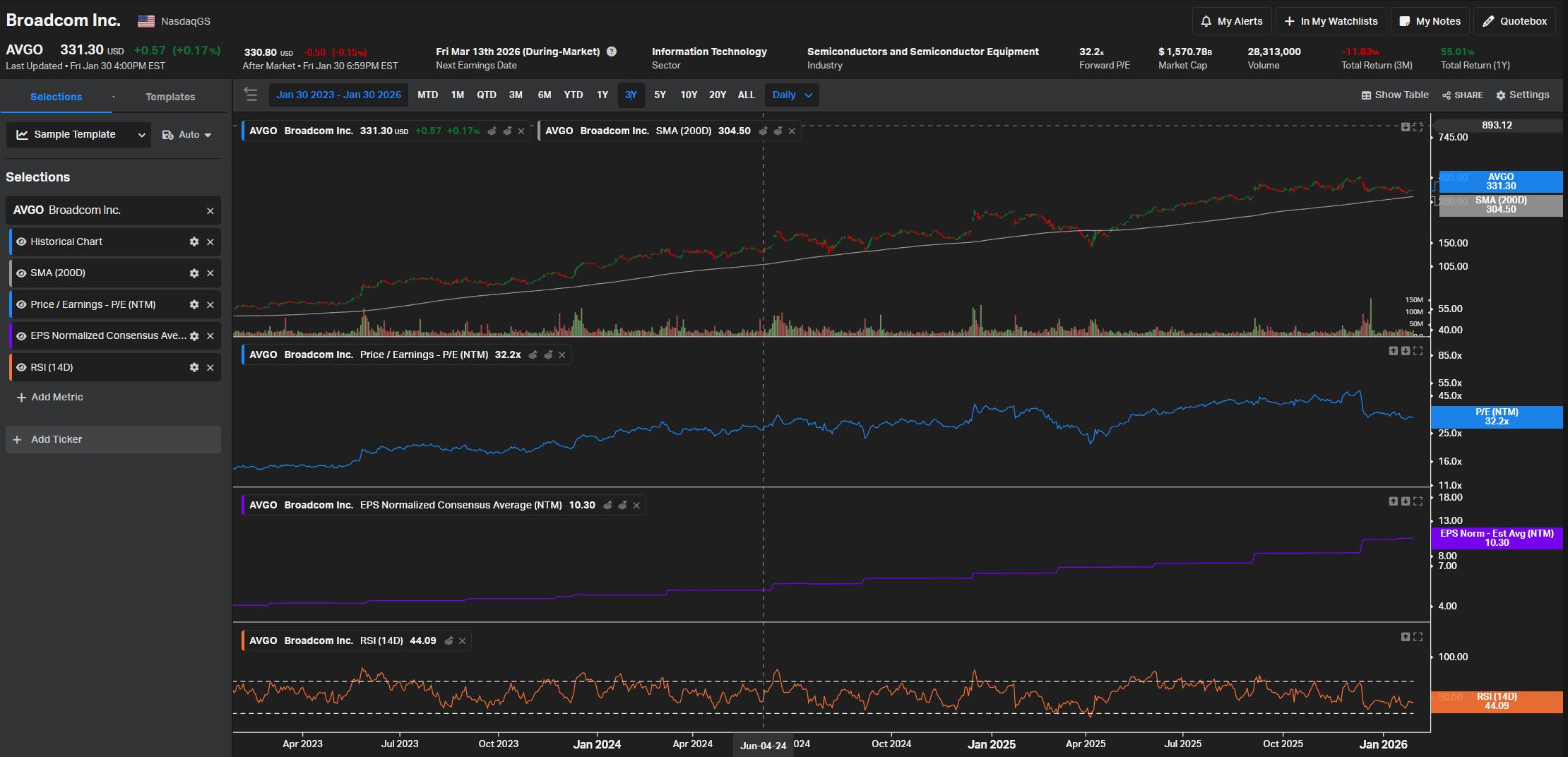Viewport: 1568px width, 757px height.
Task: Select the MTD time range
Action: tap(427, 95)
